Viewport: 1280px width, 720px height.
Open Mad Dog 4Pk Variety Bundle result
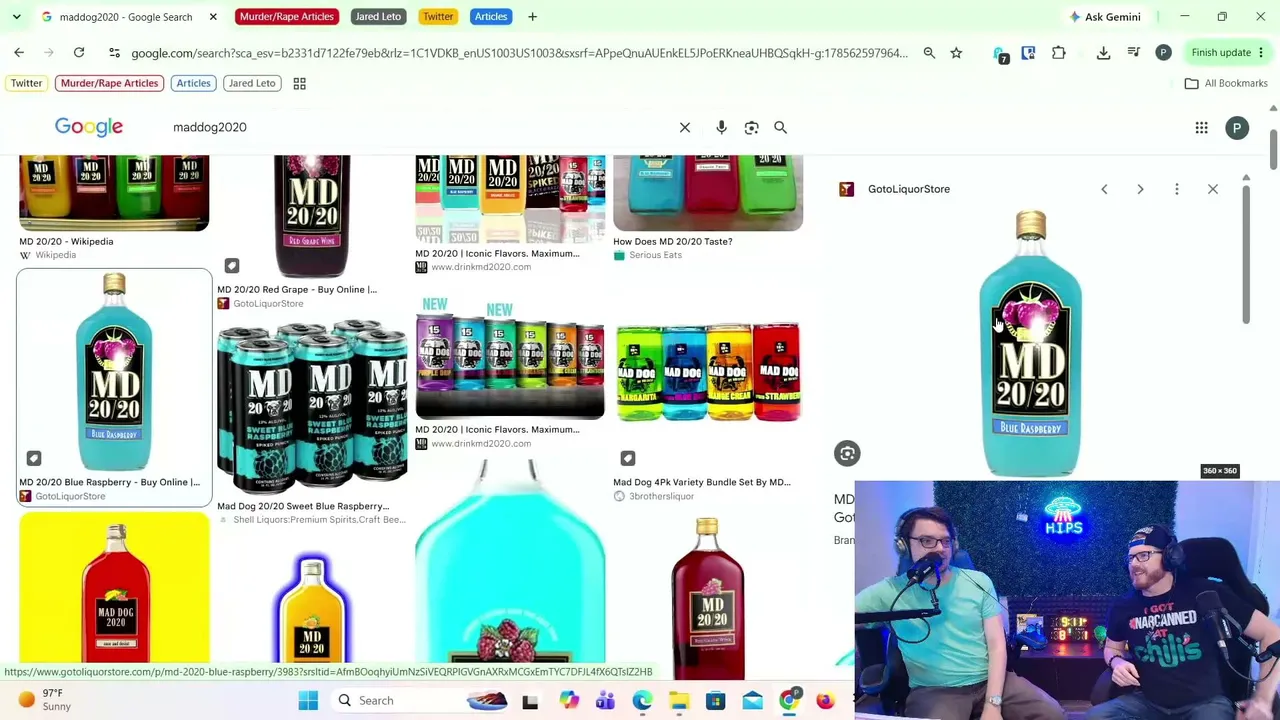tap(702, 482)
